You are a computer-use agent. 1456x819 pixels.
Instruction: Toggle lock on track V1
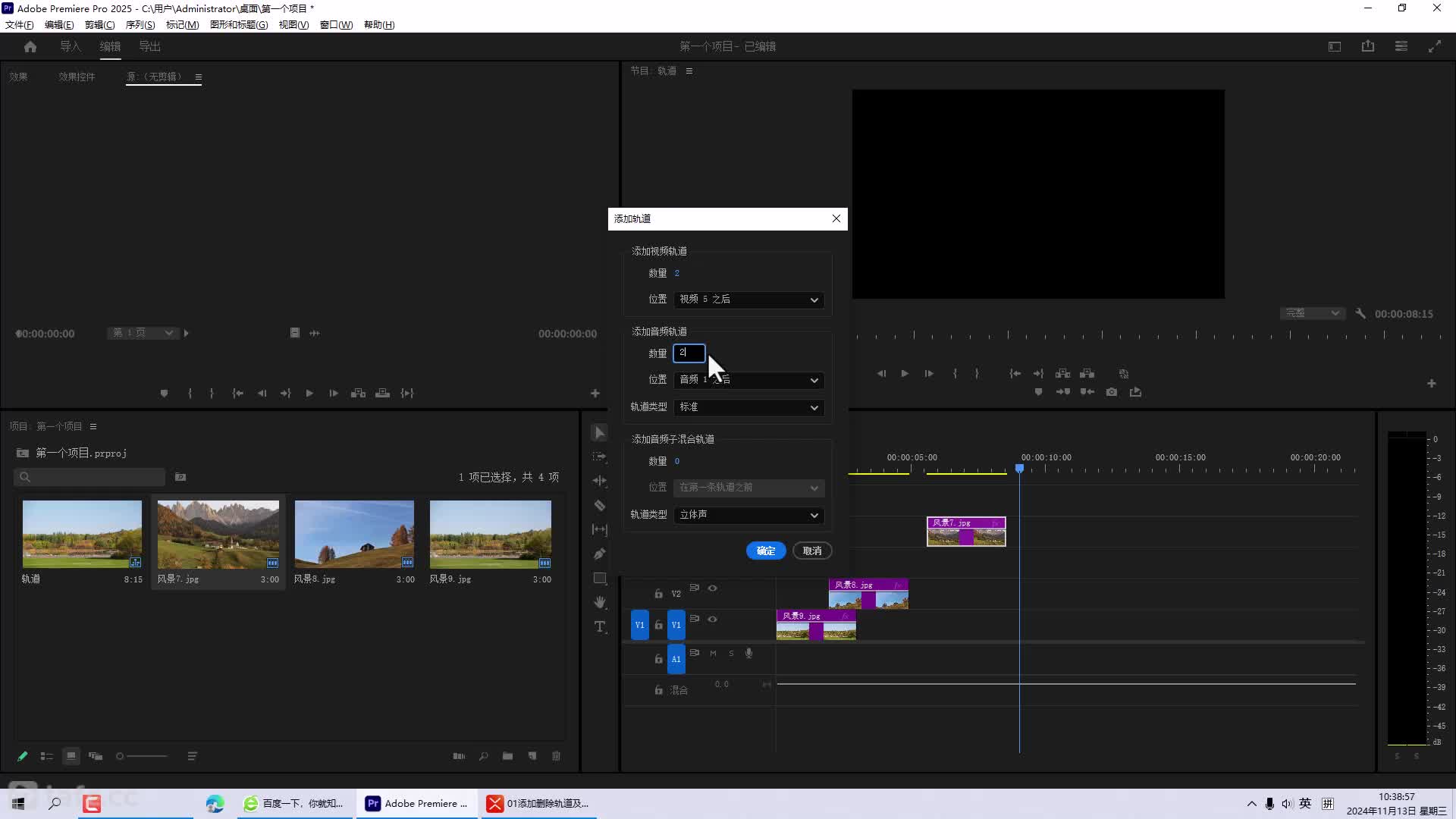[x=658, y=625]
